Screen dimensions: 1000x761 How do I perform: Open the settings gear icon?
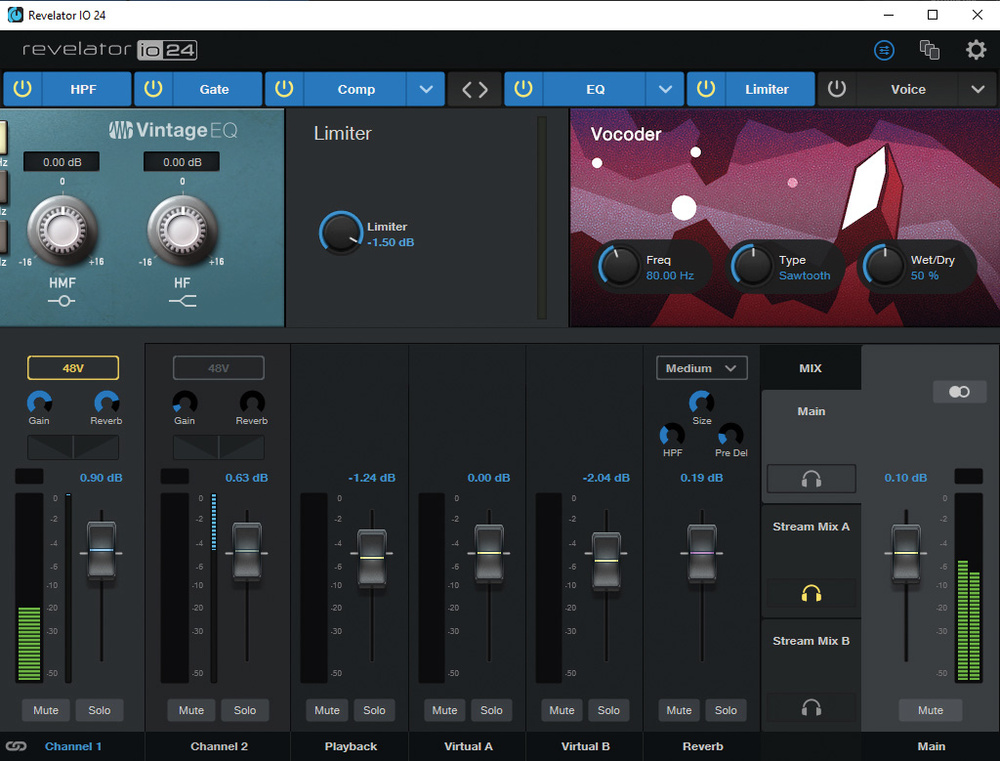[x=975, y=50]
